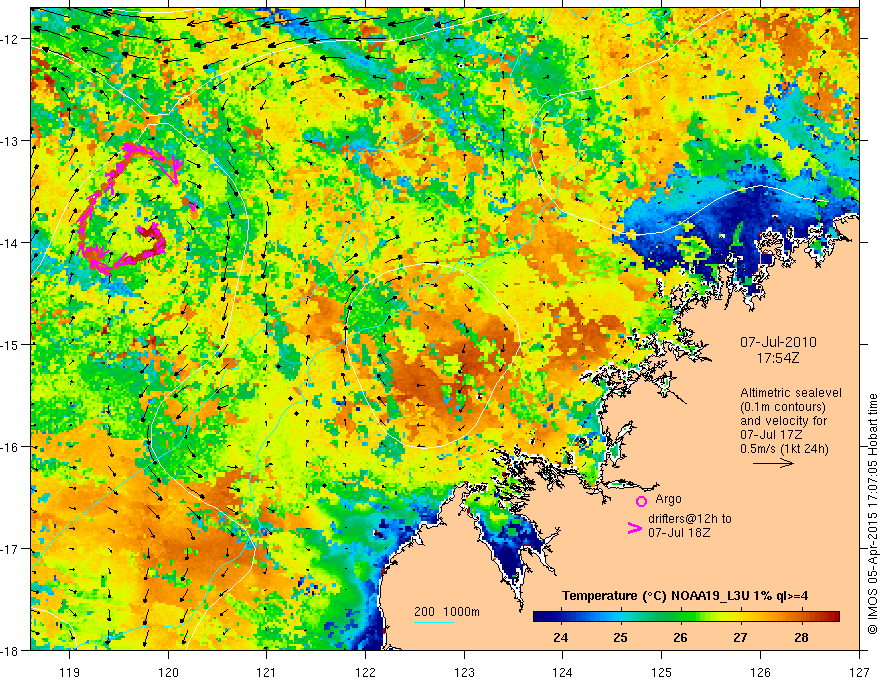Click the magenta Argo circle legend symbol

[641, 501]
